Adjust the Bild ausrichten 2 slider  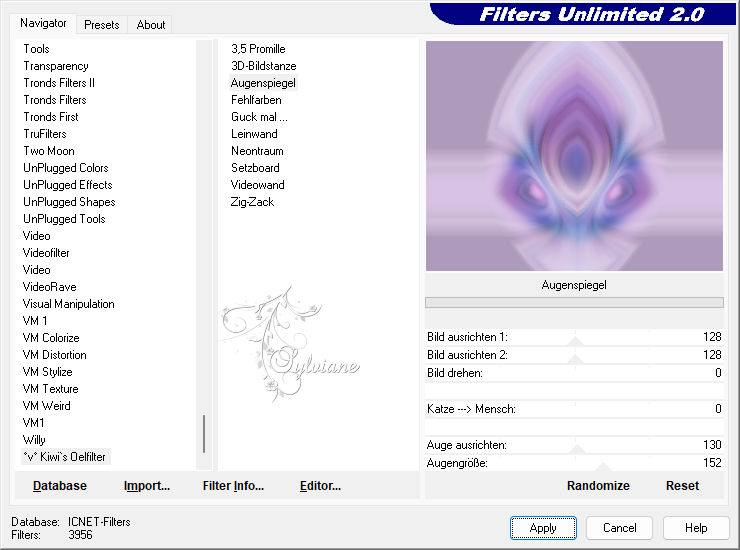[x=574, y=355]
